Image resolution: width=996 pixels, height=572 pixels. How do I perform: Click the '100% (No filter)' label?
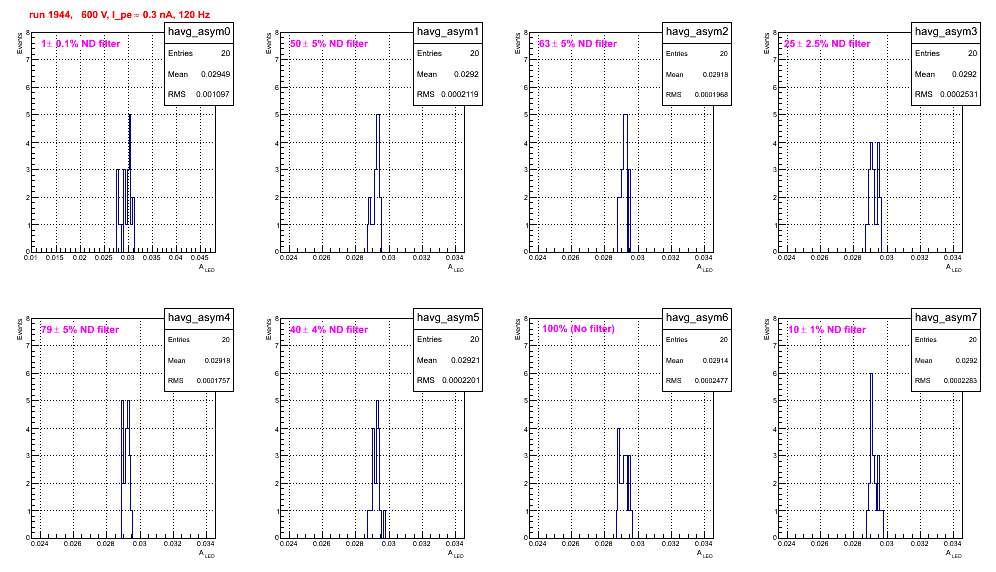tap(578, 329)
